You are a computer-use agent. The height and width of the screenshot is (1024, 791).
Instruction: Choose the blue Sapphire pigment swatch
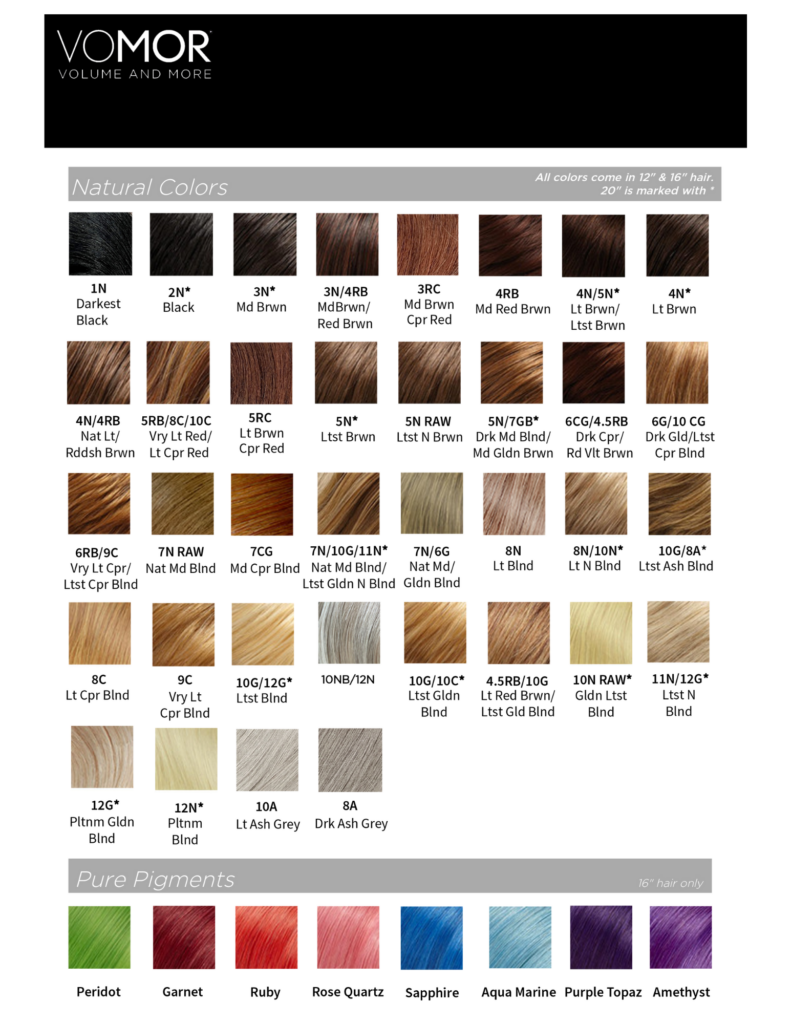tap(432, 938)
